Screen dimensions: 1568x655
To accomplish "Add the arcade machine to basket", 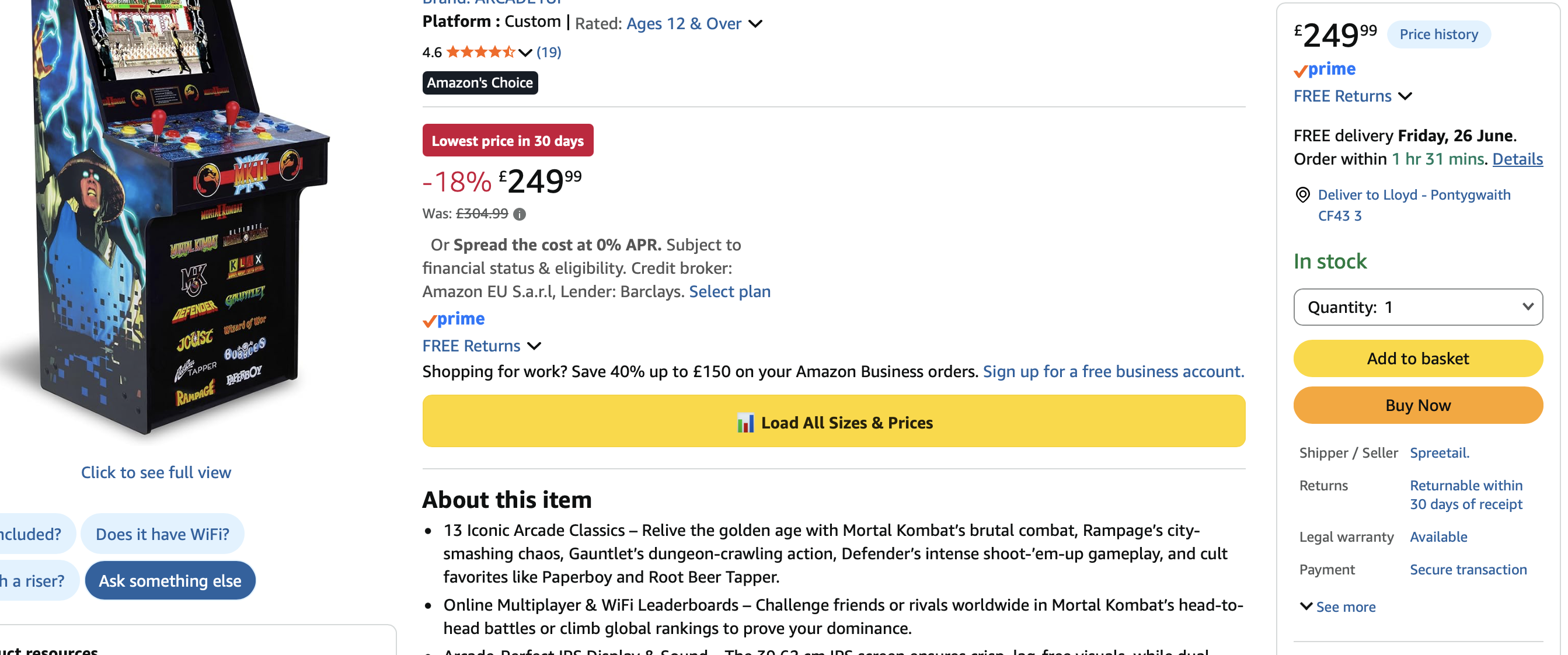I will click(x=1417, y=358).
